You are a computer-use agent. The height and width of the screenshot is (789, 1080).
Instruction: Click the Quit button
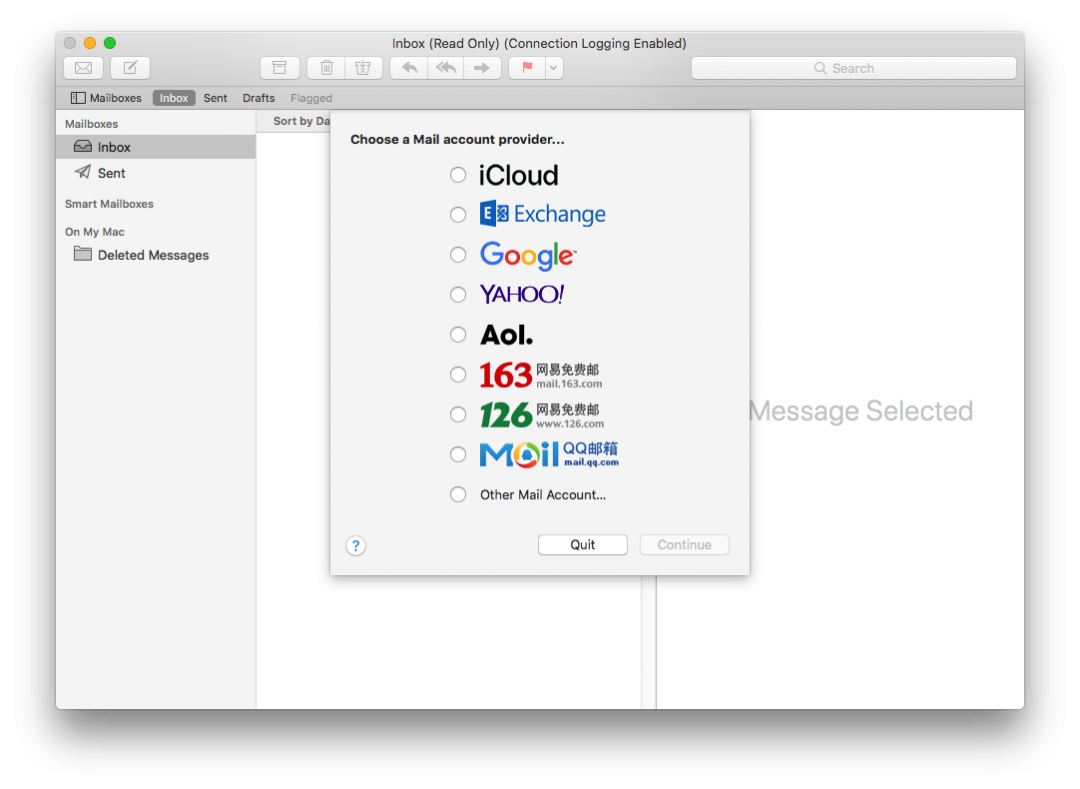pyautogui.click(x=583, y=545)
